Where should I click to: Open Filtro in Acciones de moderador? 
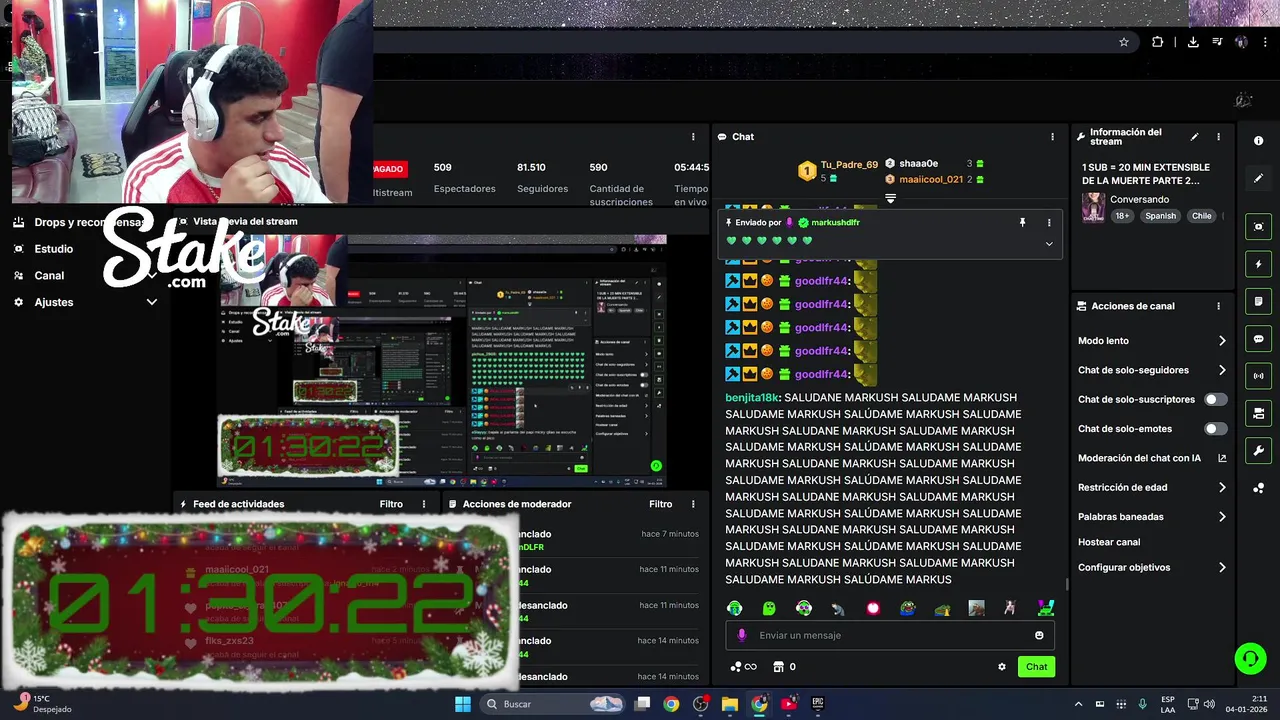pyautogui.click(x=661, y=504)
